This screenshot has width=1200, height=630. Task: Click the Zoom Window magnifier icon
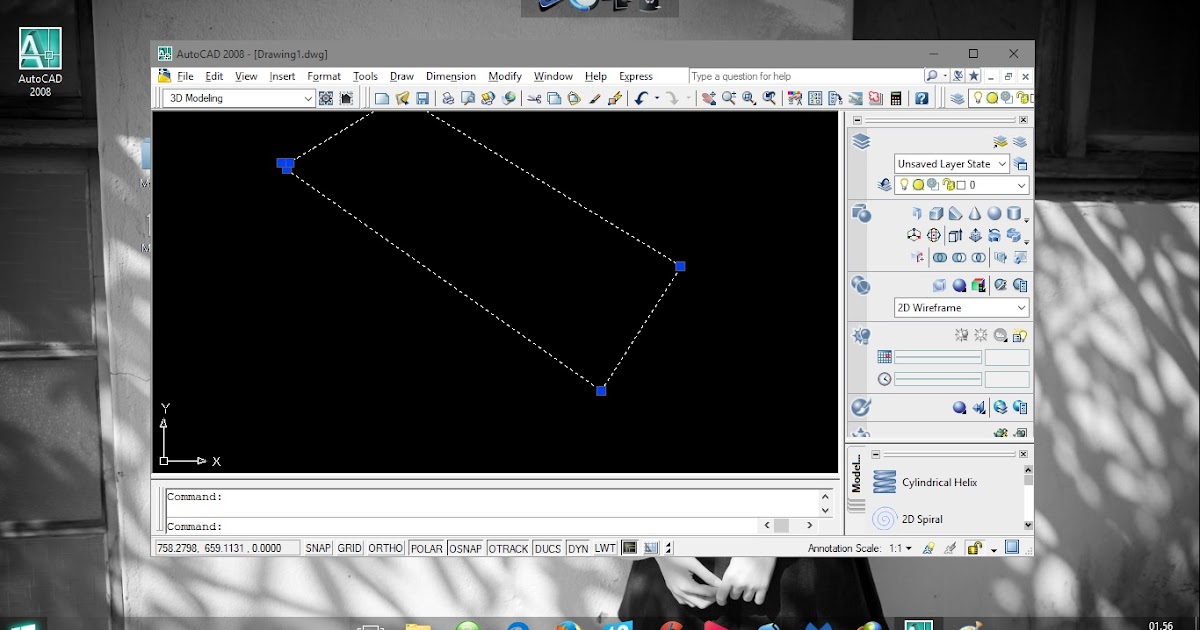pyautogui.click(x=749, y=98)
